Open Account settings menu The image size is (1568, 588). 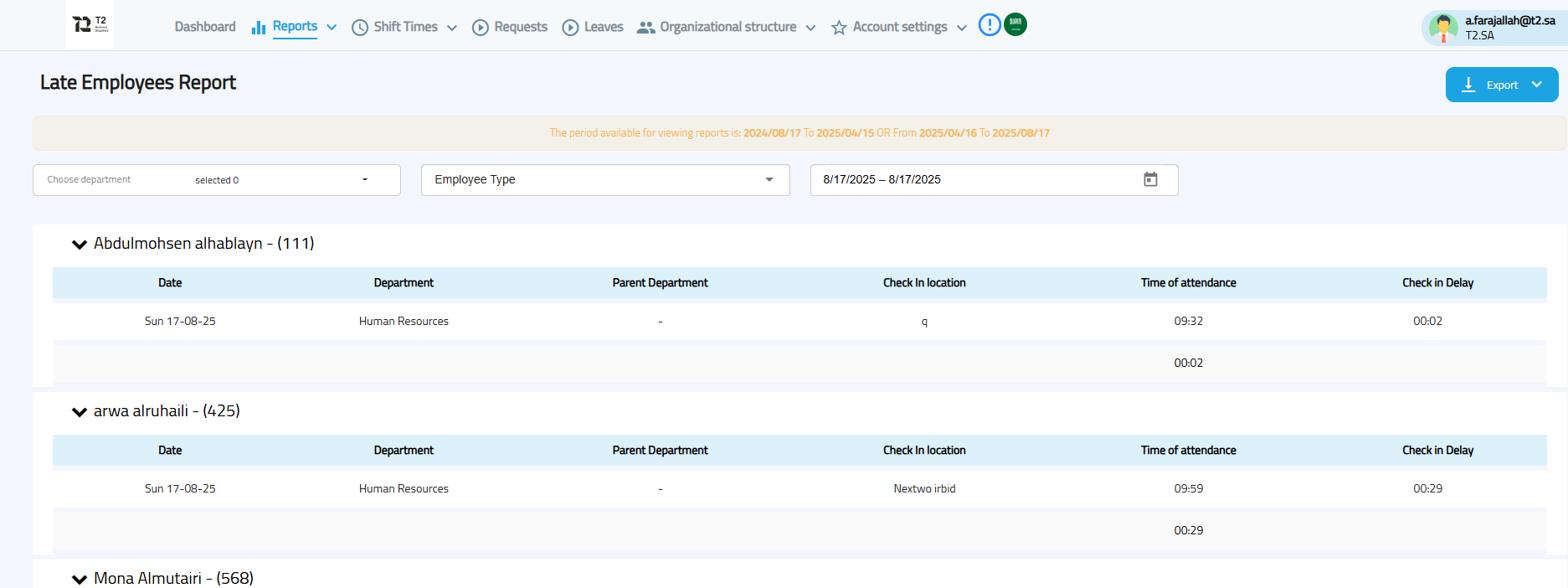tap(900, 27)
